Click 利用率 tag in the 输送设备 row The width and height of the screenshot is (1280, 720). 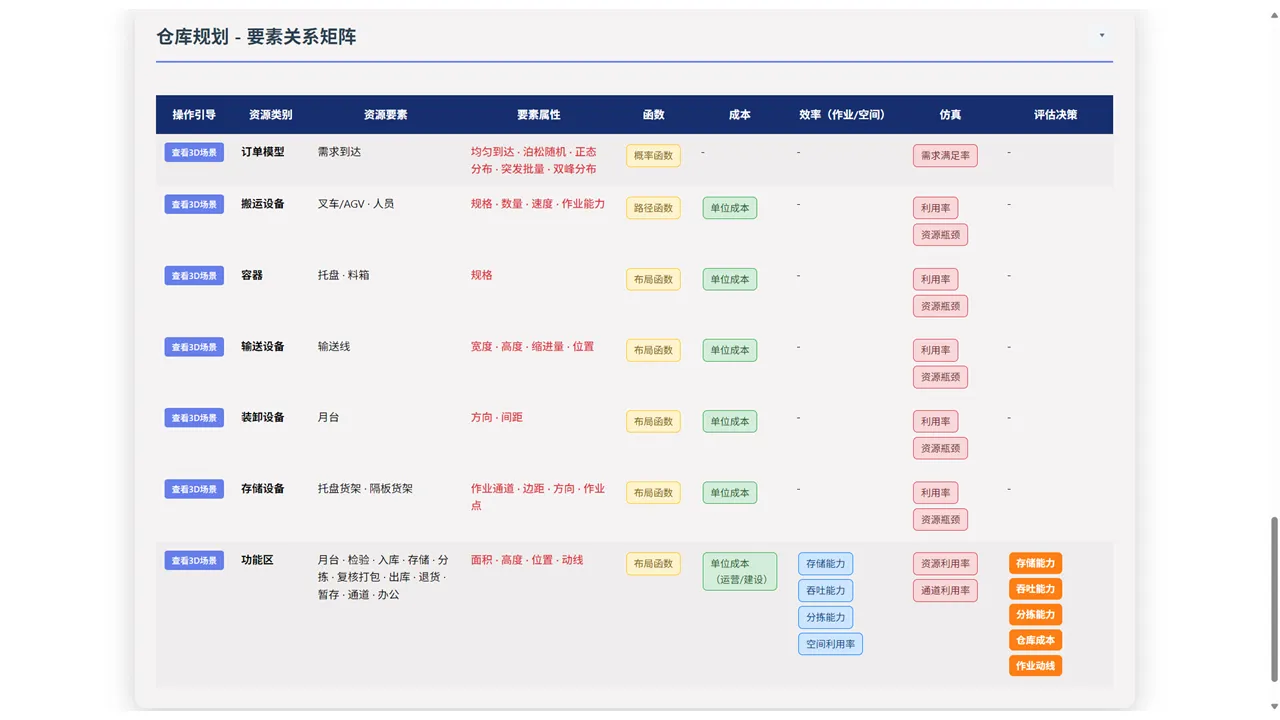coord(935,350)
